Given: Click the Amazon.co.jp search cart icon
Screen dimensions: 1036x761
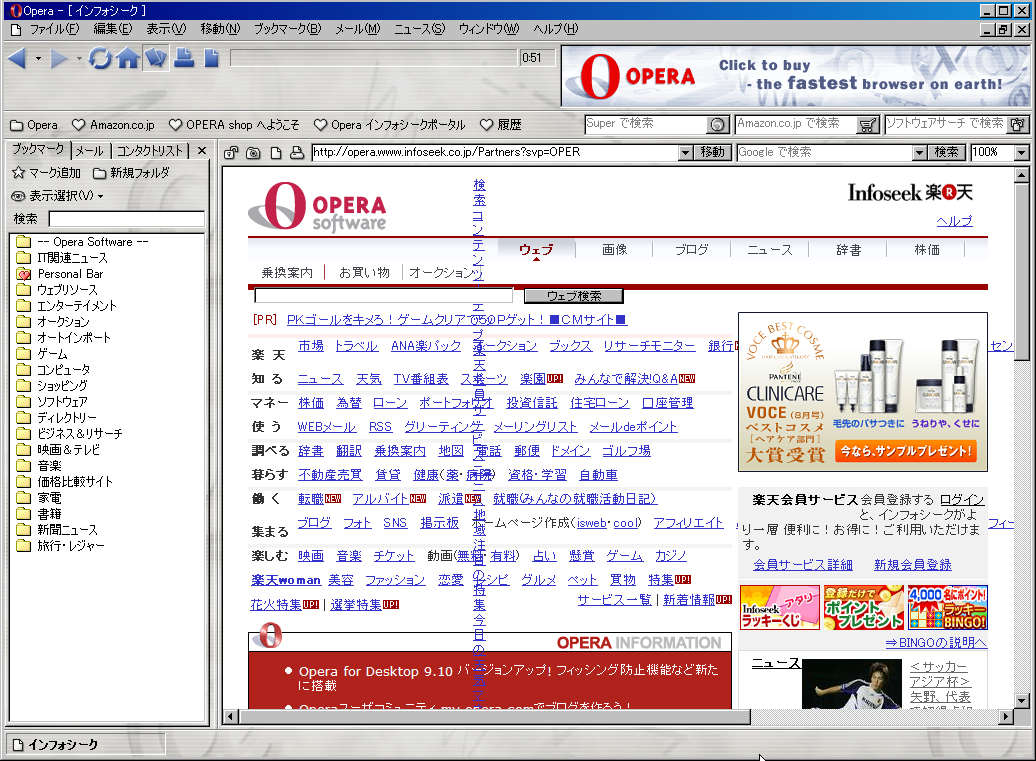Looking at the screenshot, I should pyautogui.click(x=868, y=124).
